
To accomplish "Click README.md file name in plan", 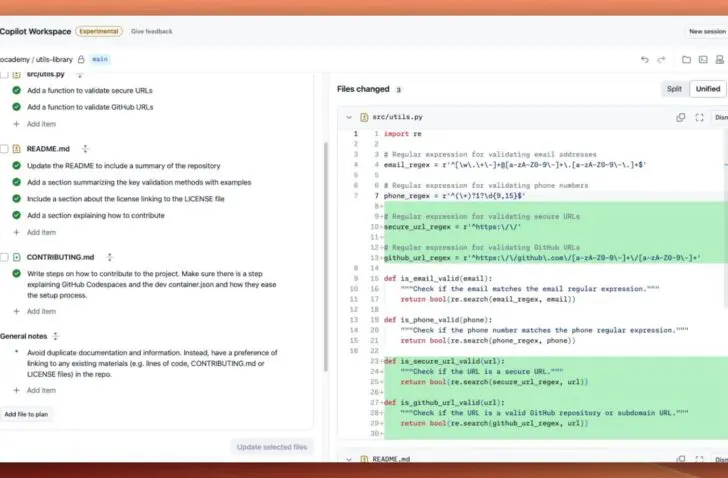I will pos(48,149).
